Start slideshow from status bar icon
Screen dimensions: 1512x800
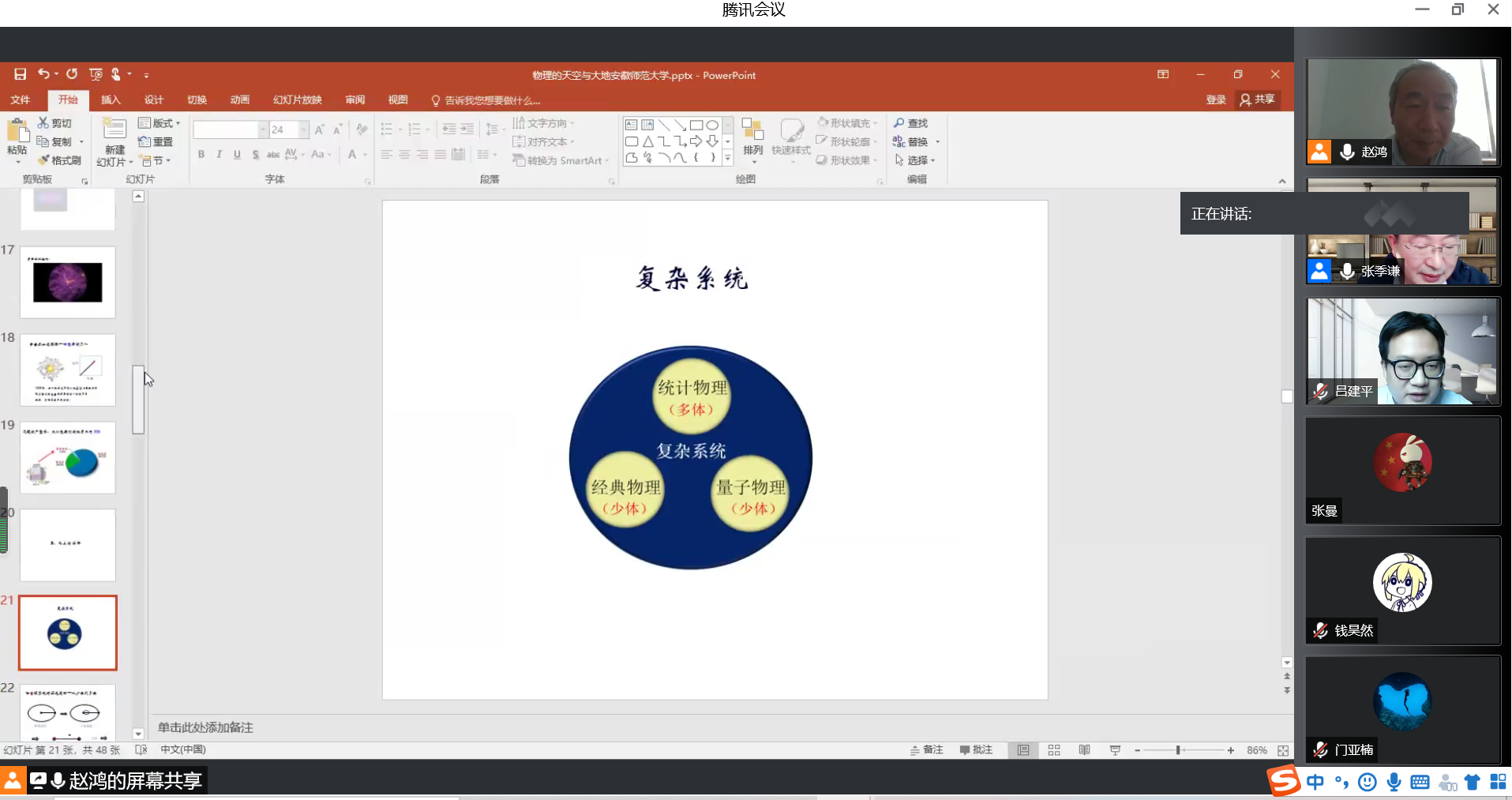(x=1115, y=750)
